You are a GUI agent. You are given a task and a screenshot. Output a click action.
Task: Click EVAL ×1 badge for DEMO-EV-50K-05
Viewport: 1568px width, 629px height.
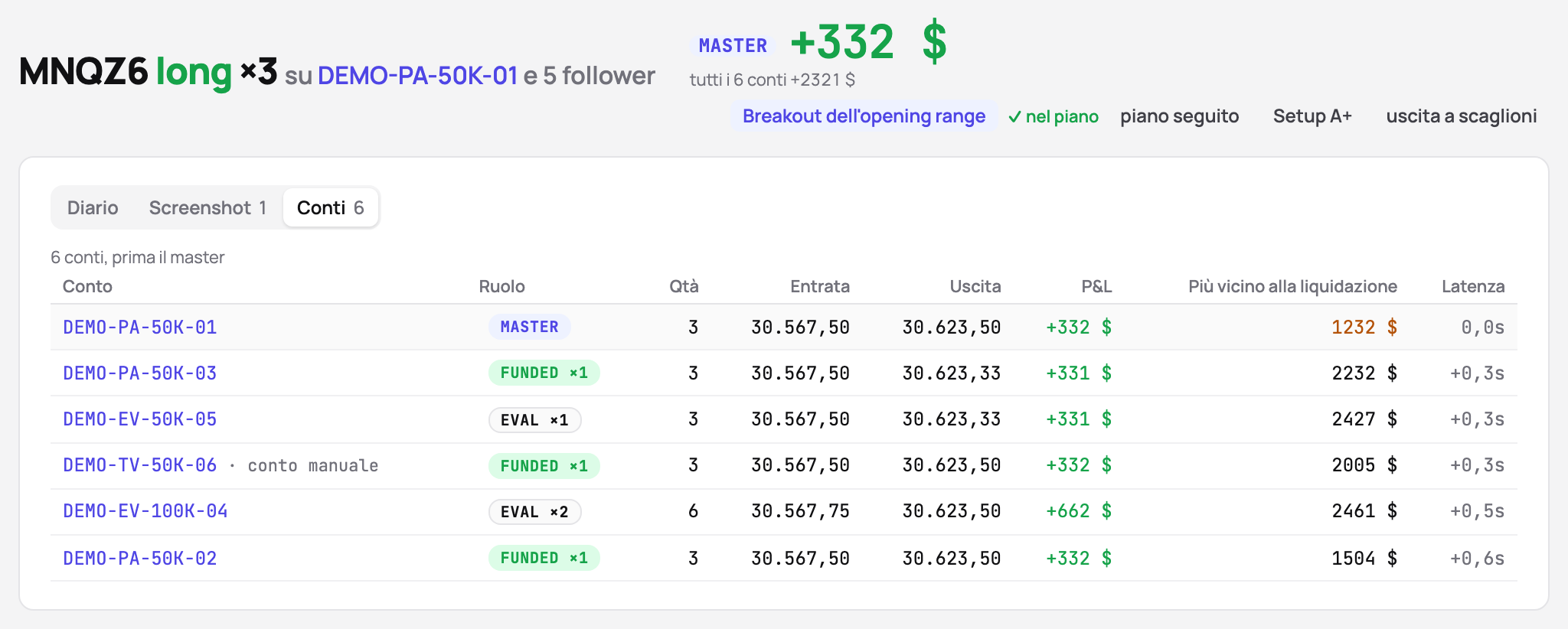[x=535, y=420]
